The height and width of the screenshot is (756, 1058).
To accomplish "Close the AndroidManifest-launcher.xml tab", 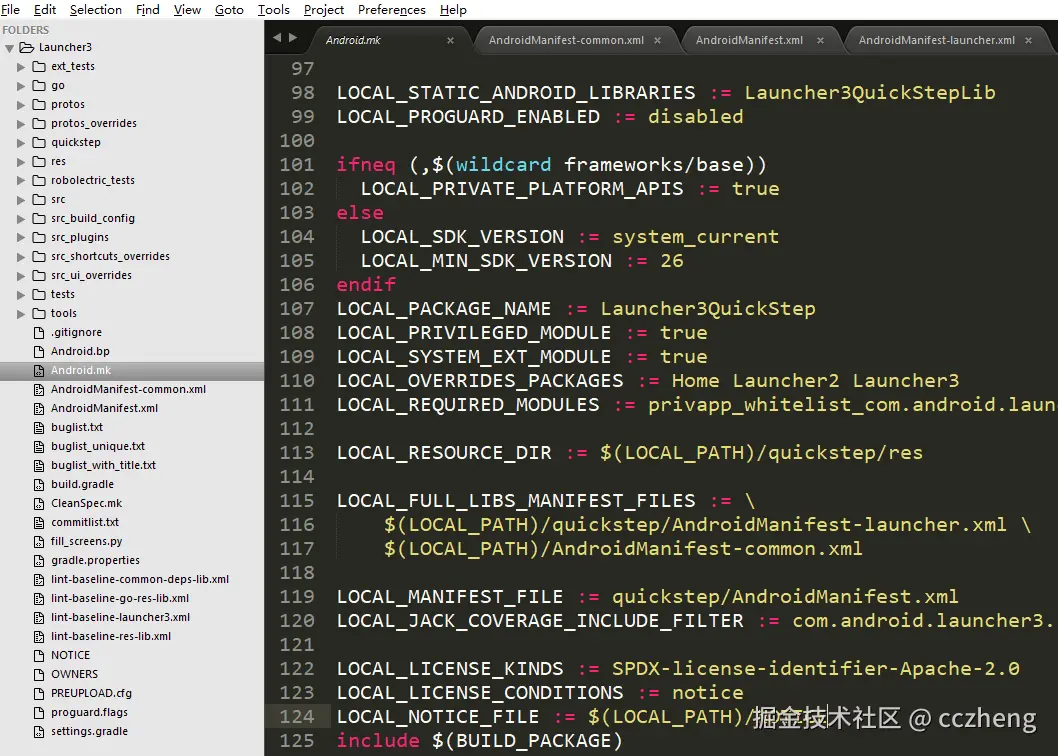I will tap(1028, 40).
